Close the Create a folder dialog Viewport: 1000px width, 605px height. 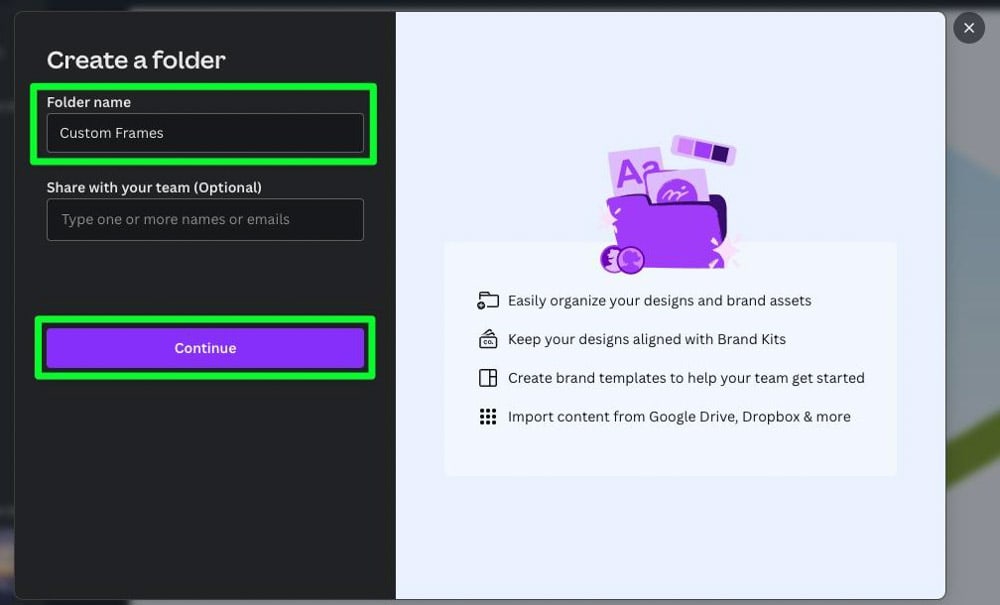pos(969,28)
